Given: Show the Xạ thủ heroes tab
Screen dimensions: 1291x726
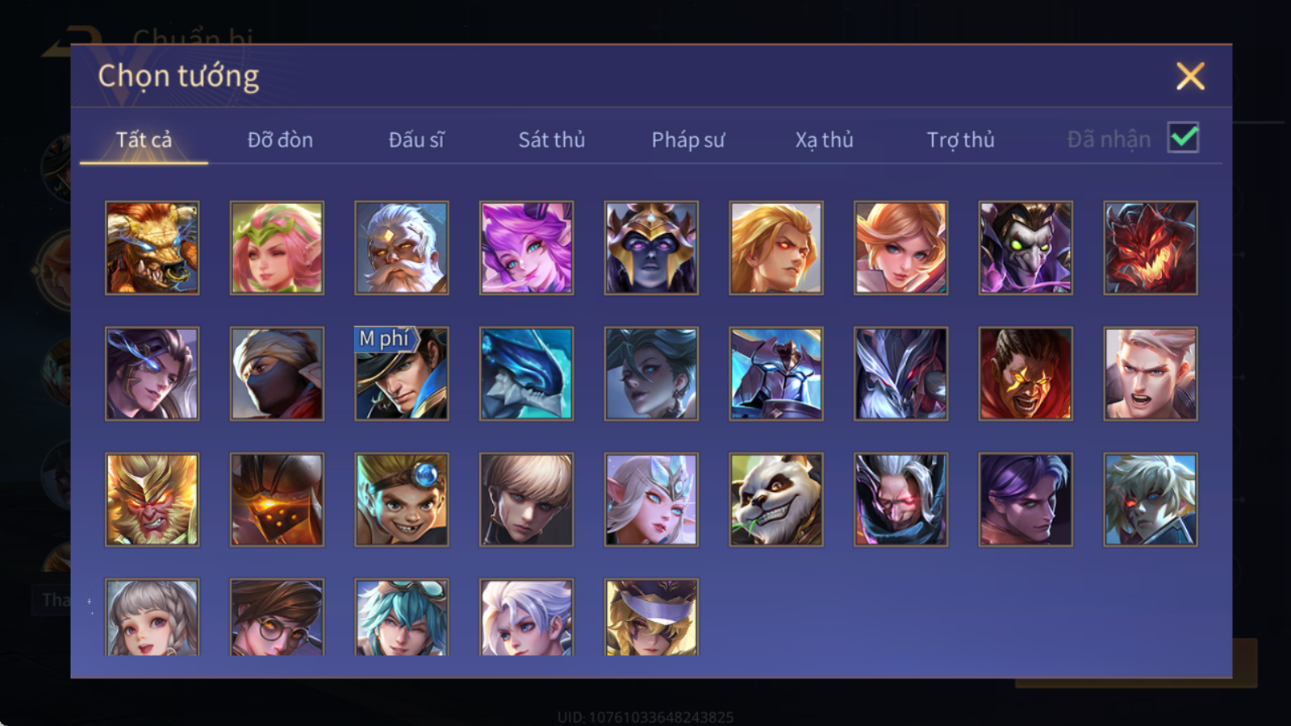Looking at the screenshot, I should 824,140.
